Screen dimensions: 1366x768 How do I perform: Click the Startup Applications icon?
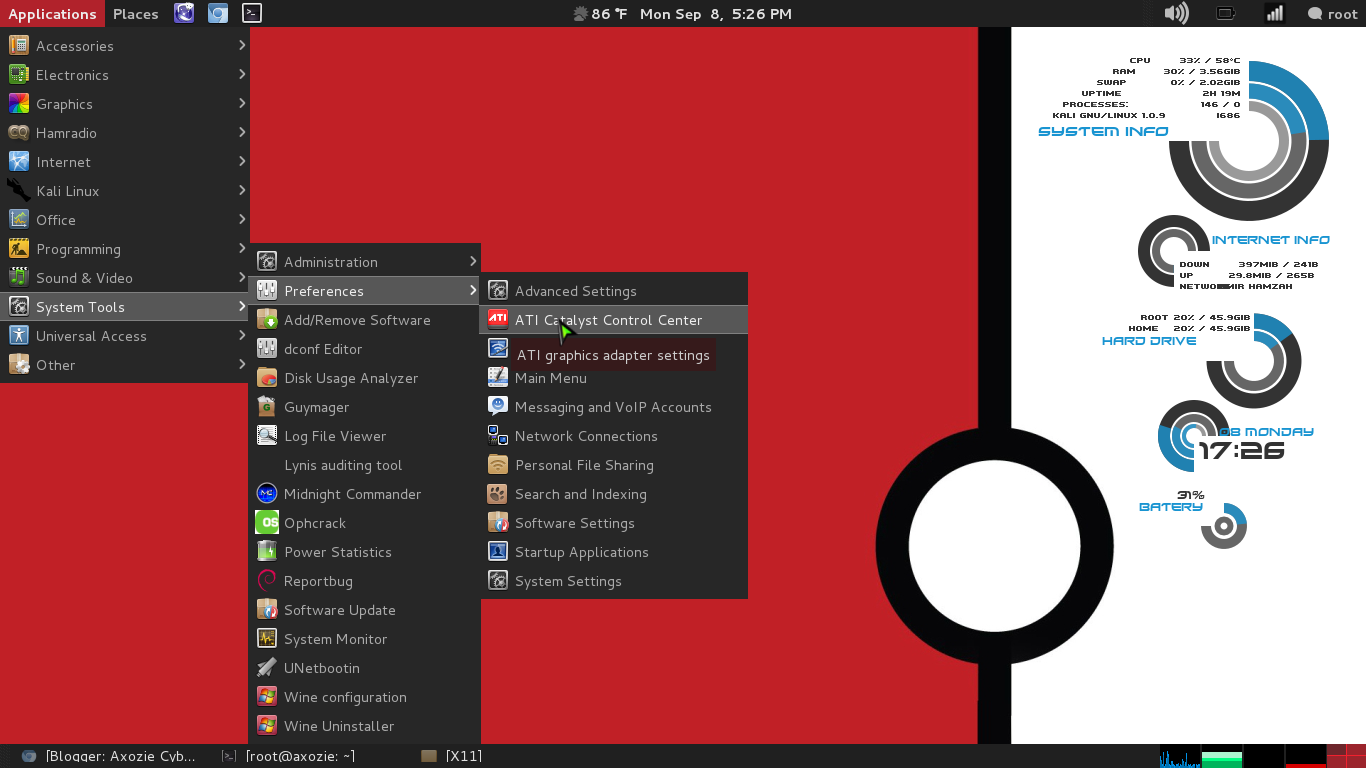[498, 552]
